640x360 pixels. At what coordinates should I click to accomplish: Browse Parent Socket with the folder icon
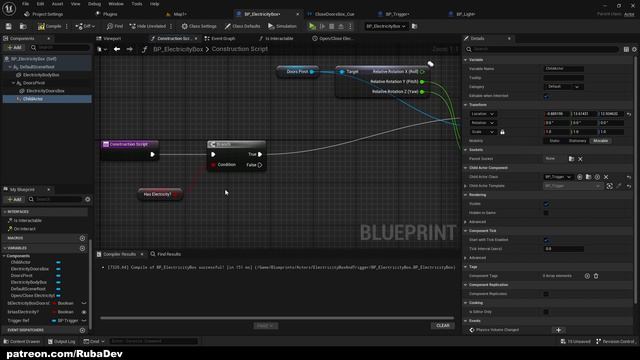(x=571, y=159)
